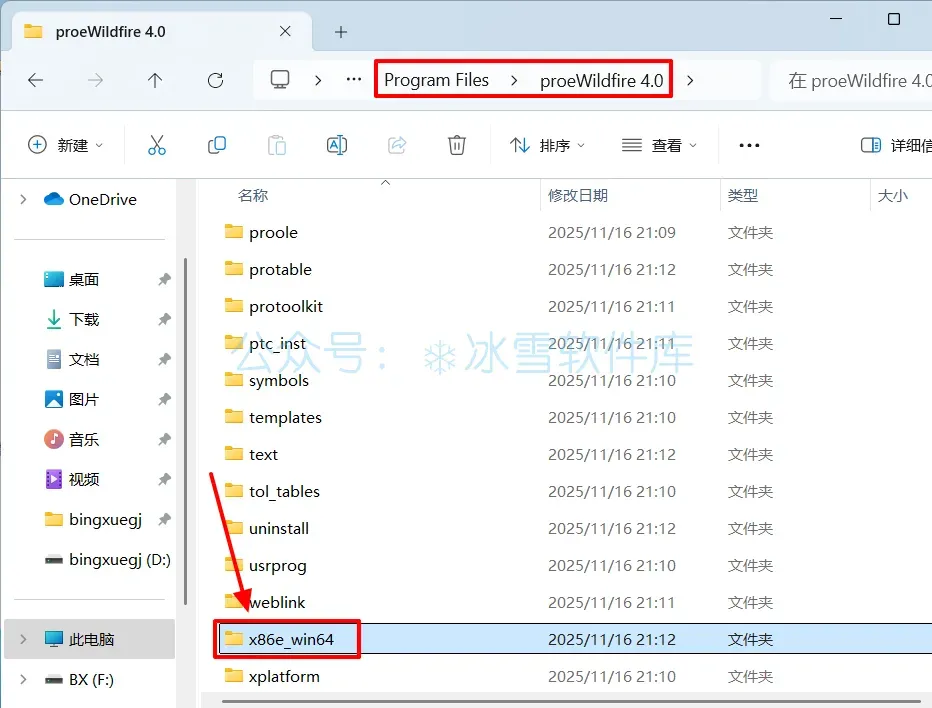Go up one folder level
Viewport: 932px width, 708px height.
pyautogui.click(x=155, y=80)
